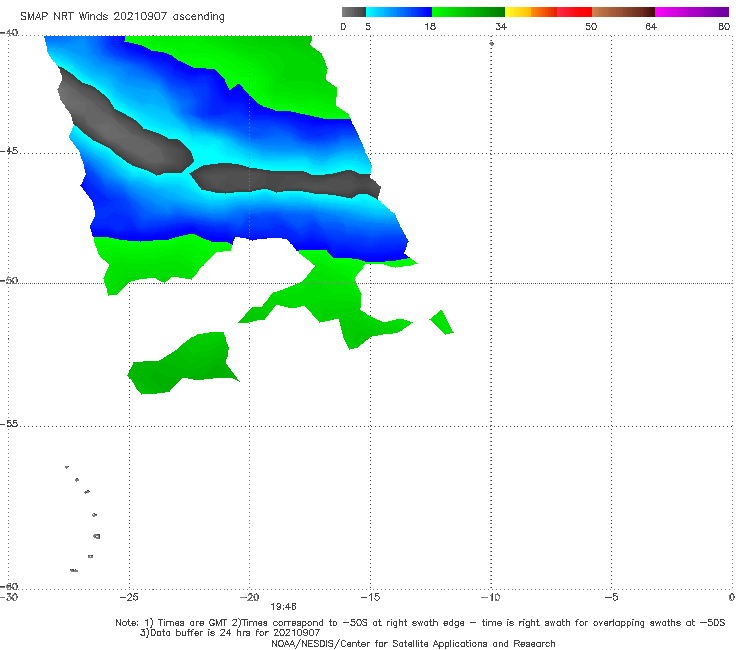The height and width of the screenshot is (650, 740).
Task: Click the longitude axis label "-5"
Action: tap(612, 597)
